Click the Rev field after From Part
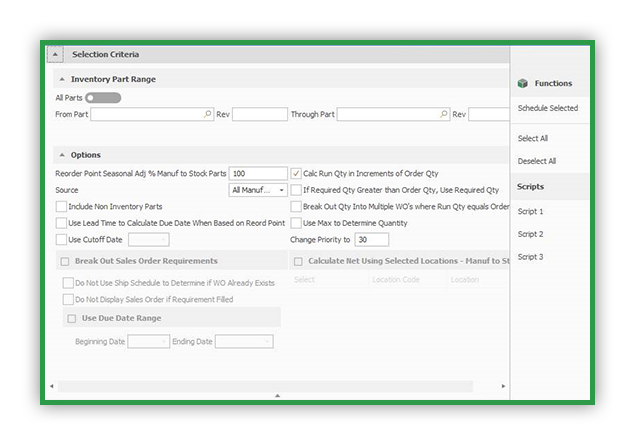 pos(260,114)
